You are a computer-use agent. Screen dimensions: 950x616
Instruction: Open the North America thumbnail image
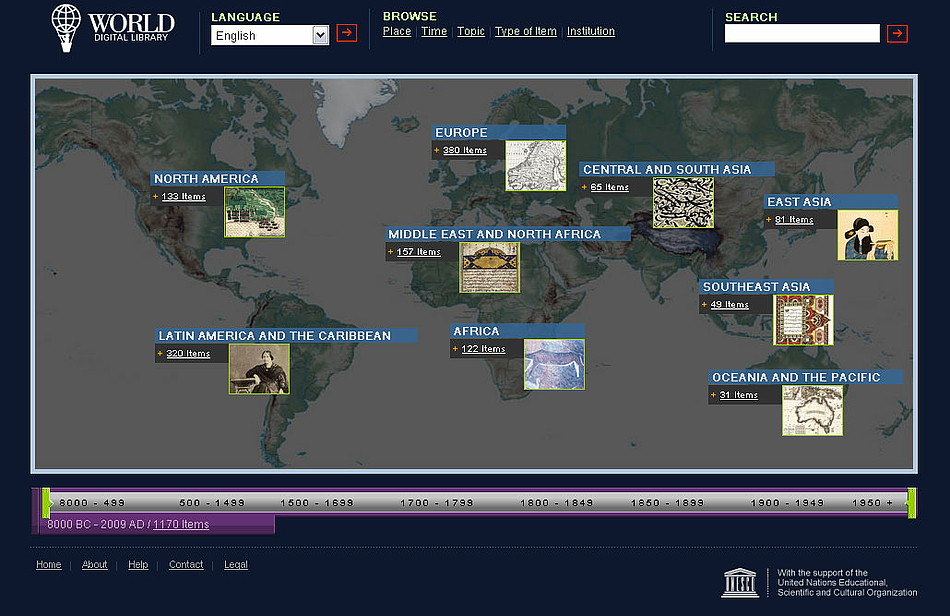[254, 211]
